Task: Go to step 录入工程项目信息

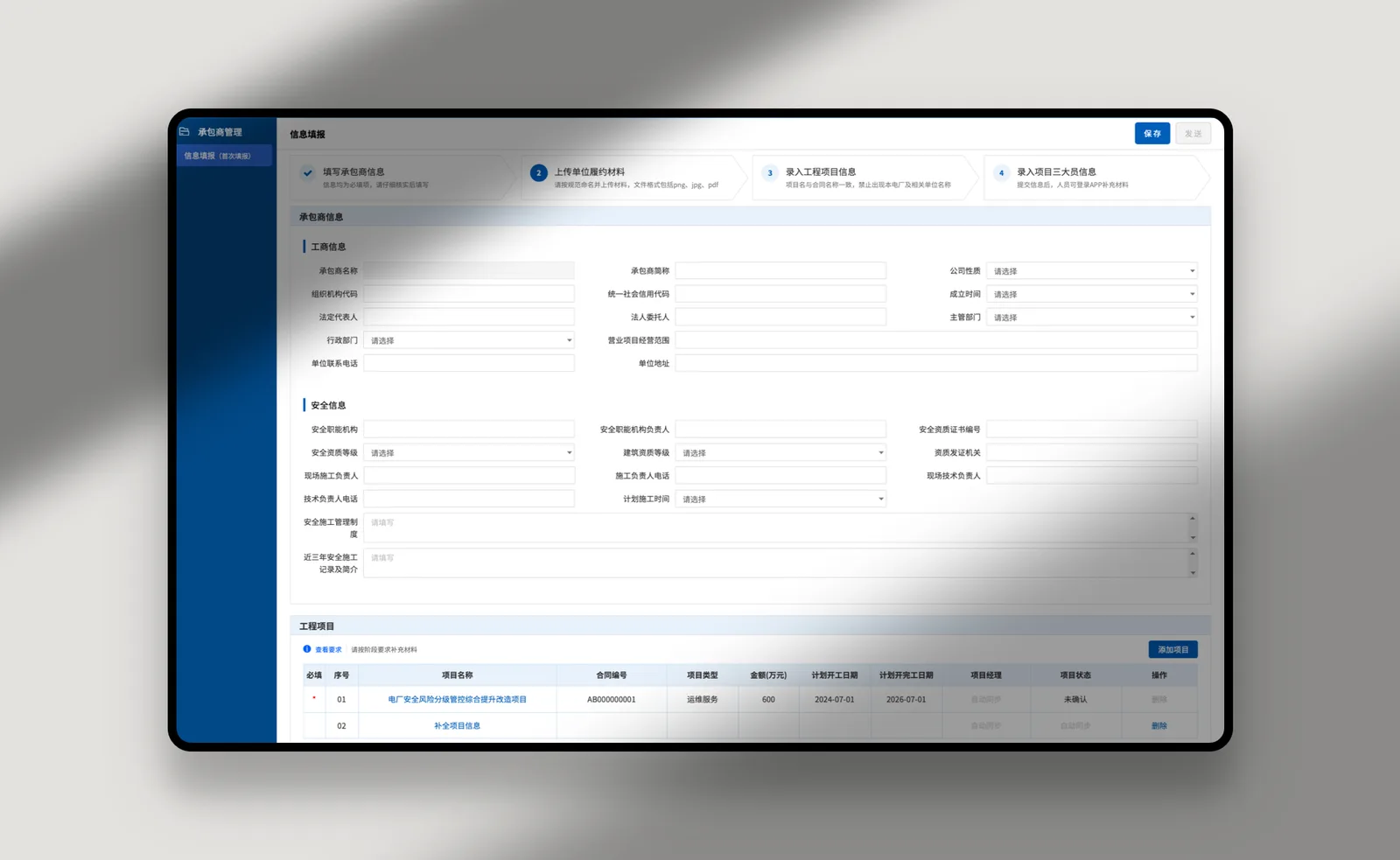Action: (x=821, y=172)
